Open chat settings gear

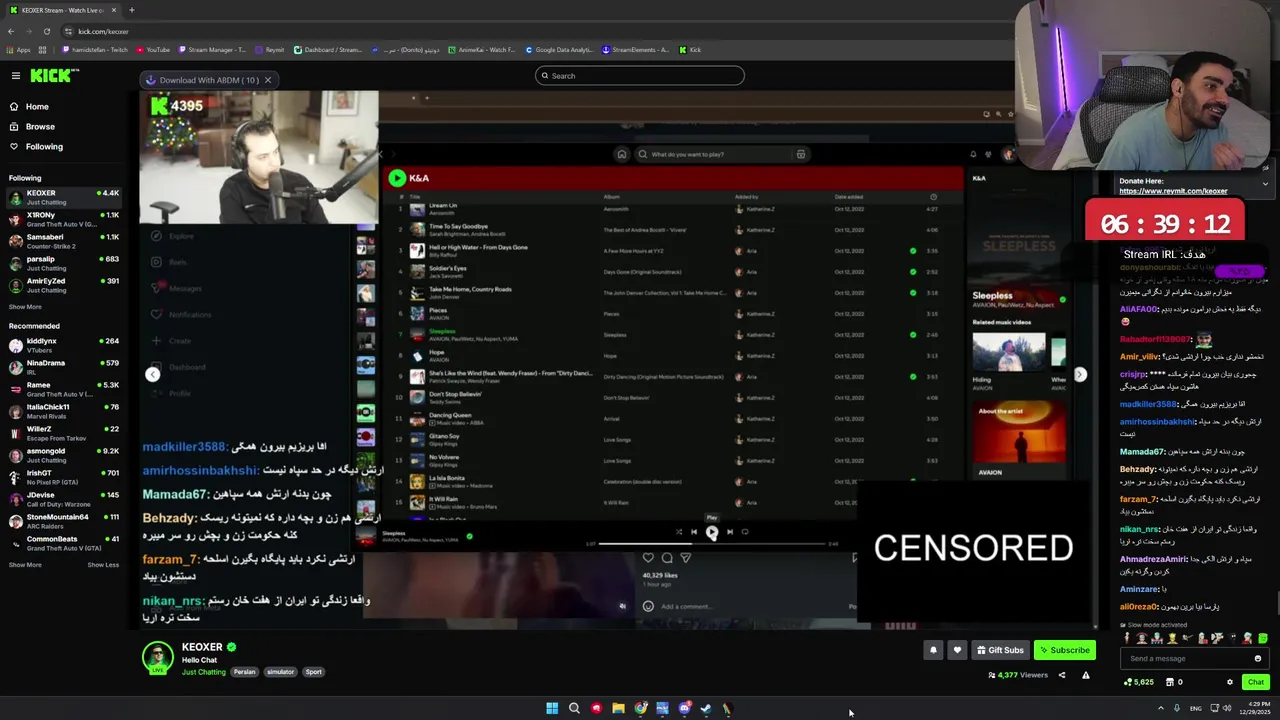pos(1230,682)
